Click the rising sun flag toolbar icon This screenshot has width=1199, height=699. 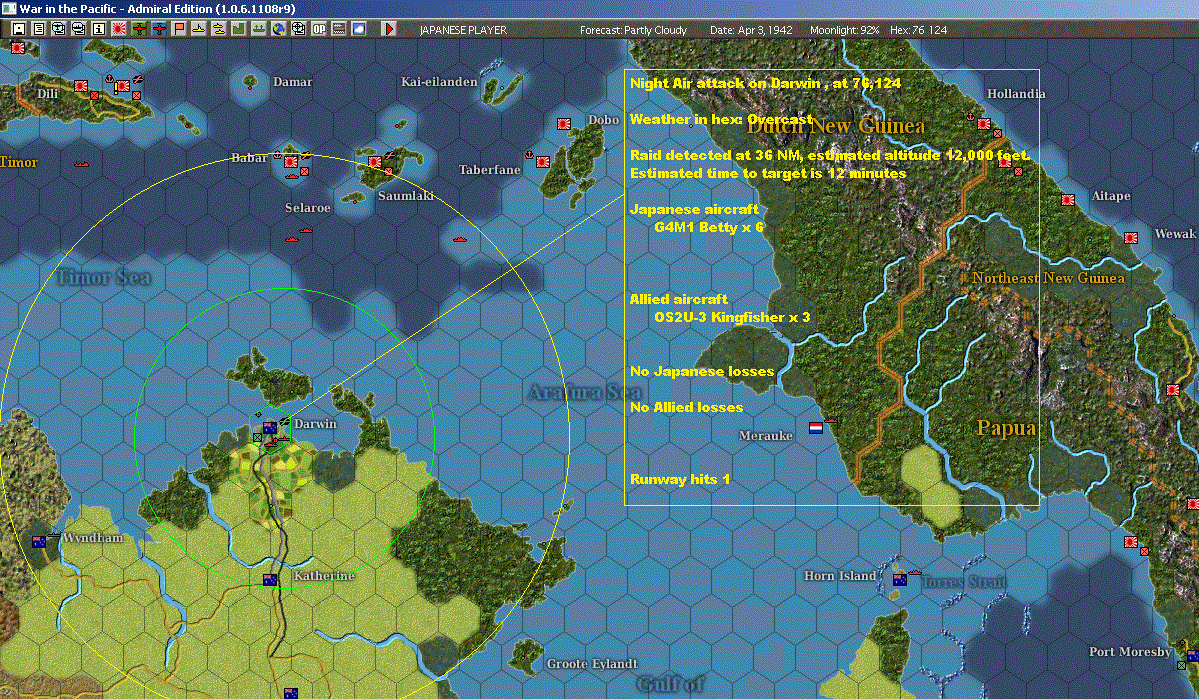(119, 29)
